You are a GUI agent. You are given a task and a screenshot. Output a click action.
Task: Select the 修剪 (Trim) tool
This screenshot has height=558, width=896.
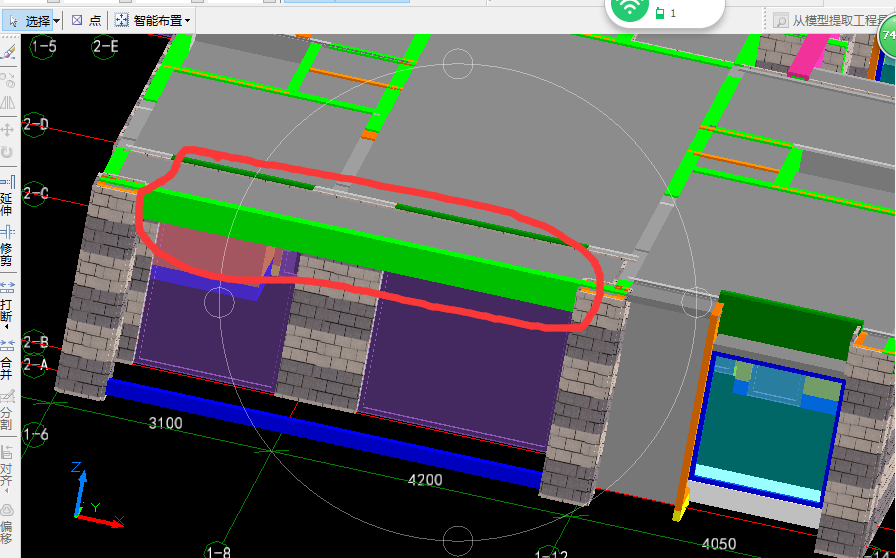point(7,246)
